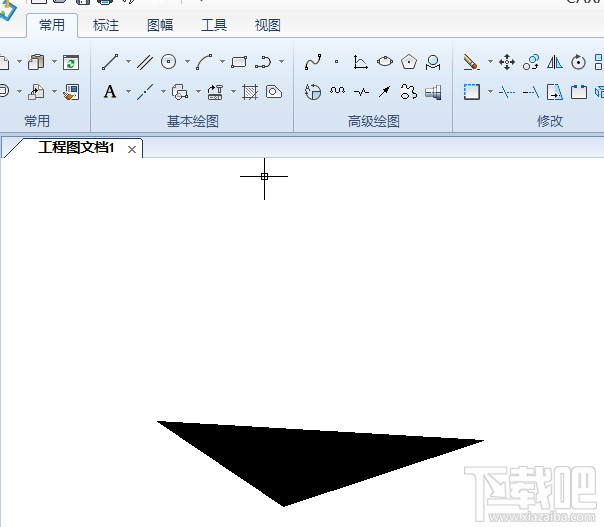The height and width of the screenshot is (527, 604).
Task: Open the 工具 ribbon tab
Action: (x=214, y=25)
